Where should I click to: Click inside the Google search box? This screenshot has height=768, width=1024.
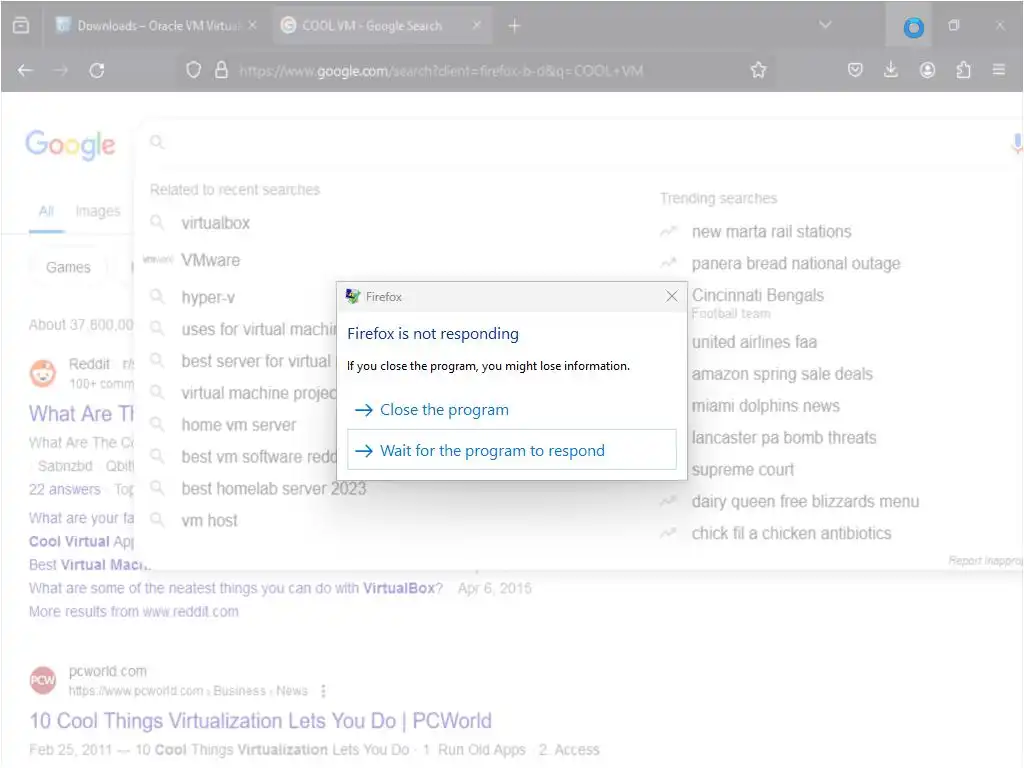tap(575, 142)
